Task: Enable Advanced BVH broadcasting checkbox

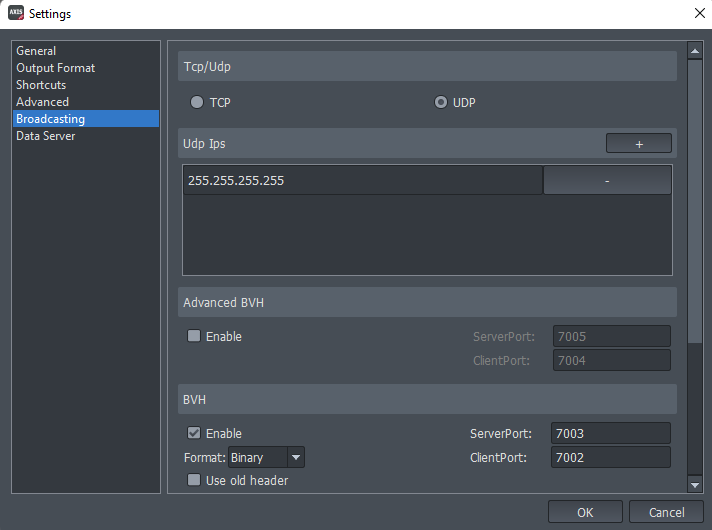Action: (x=194, y=336)
